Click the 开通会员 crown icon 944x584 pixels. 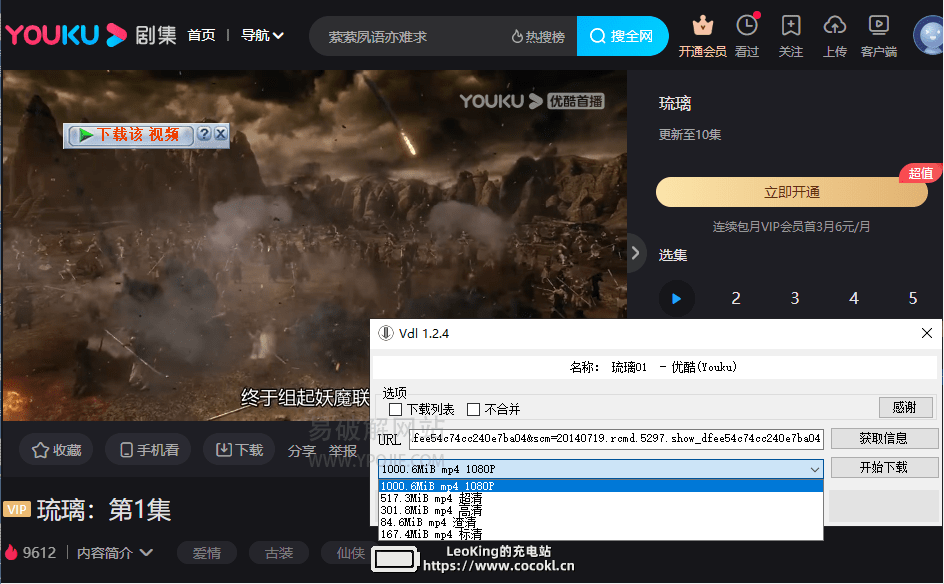coord(703,26)
